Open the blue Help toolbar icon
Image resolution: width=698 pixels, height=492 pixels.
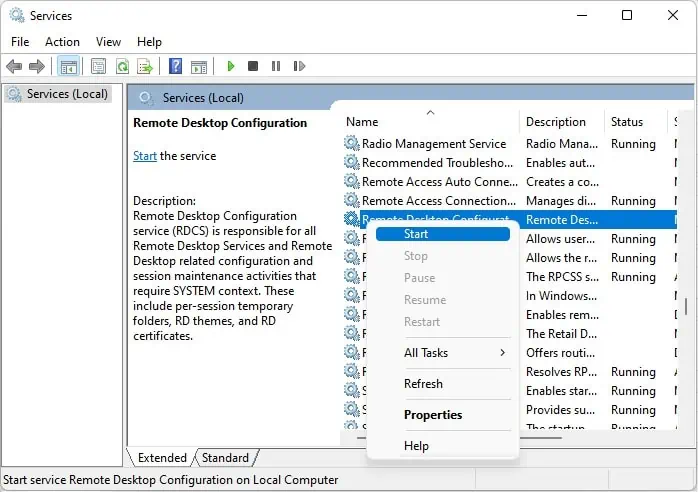point(175,67)
